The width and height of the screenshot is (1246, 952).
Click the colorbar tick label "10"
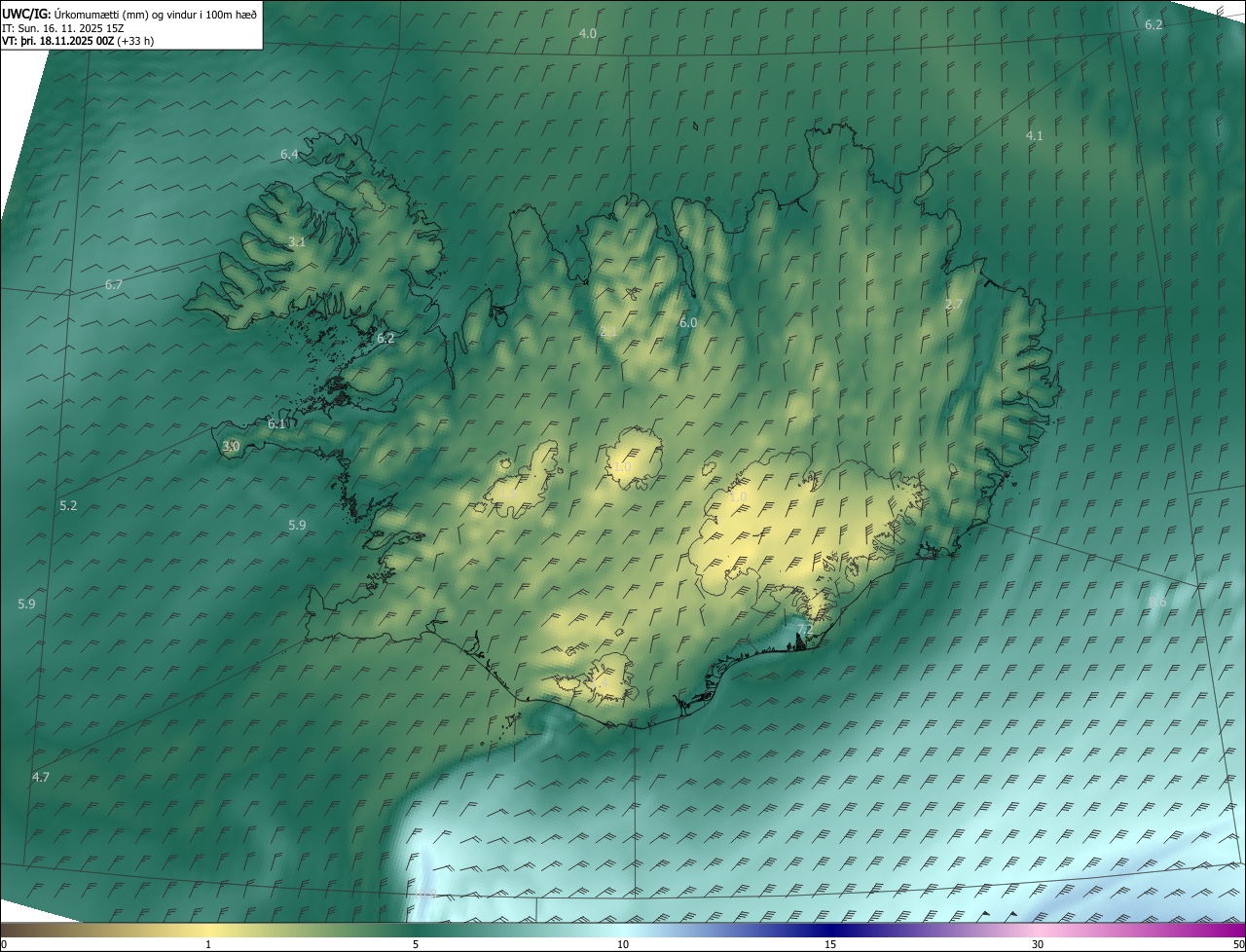623,944
